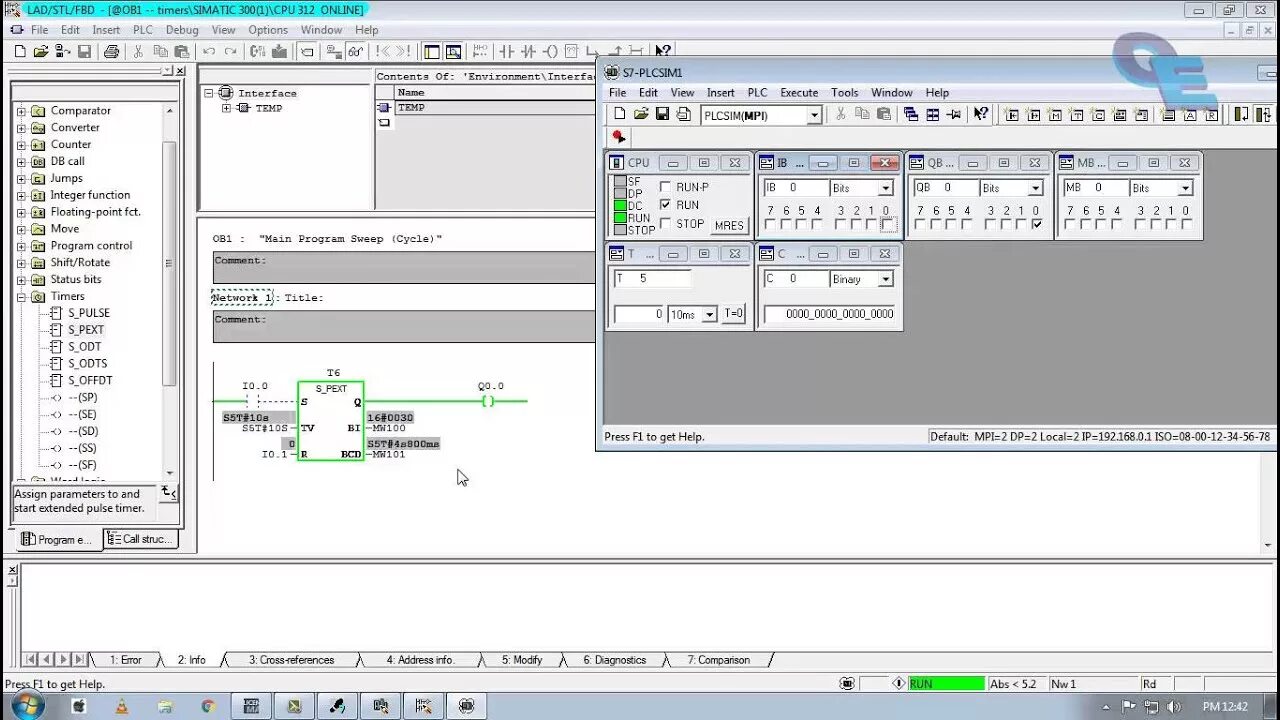Click Open file icon in LAD editor toolbar
This screenshot has height=720, width=1280.
(40, 51)
